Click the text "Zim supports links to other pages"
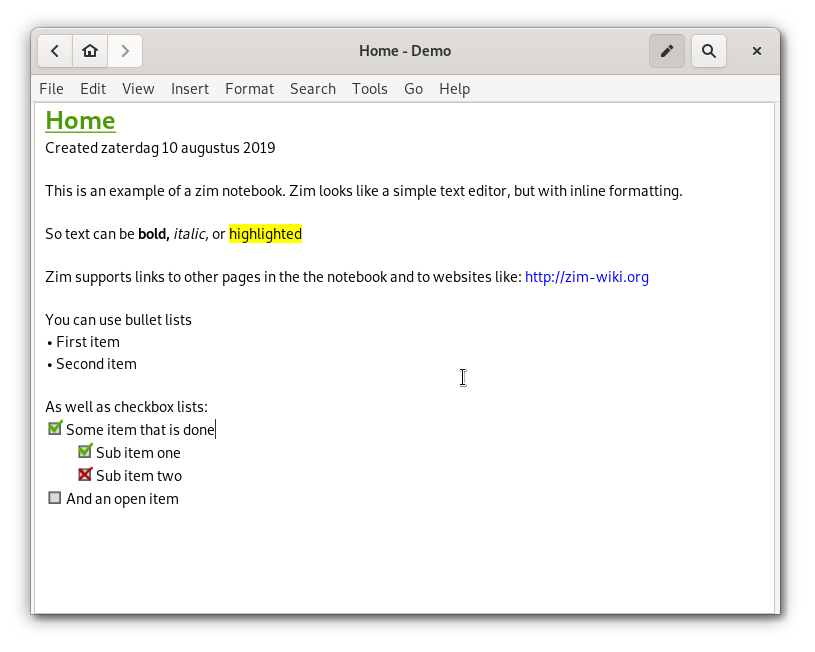Screen dimensions: 815x652 click(153, 277)
